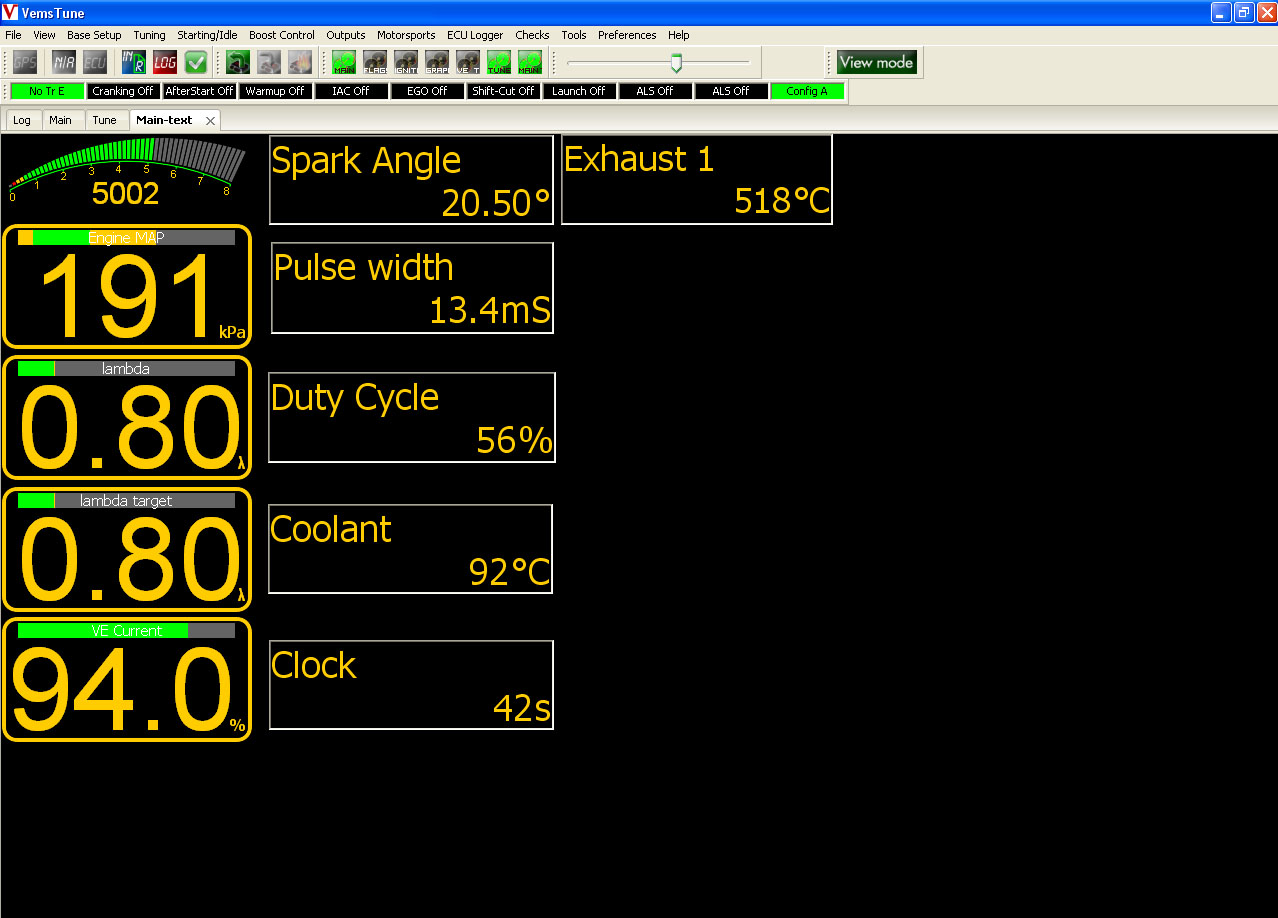Image resolution: width=1278 pixels, height=918 pixels.
Task: Select the TUNE gauge group icon
Action: [x=499, y=62]
